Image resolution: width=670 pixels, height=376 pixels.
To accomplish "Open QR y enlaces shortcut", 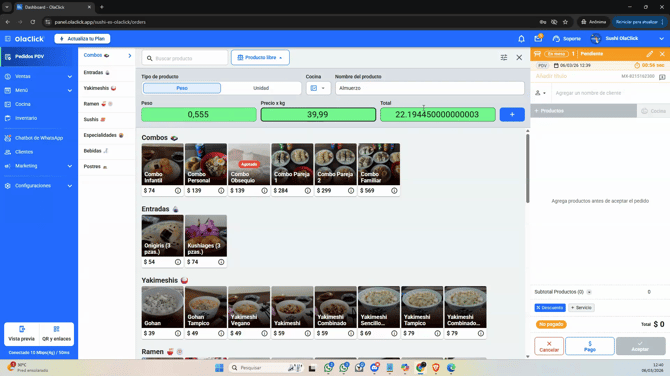I will coord(56,334).
